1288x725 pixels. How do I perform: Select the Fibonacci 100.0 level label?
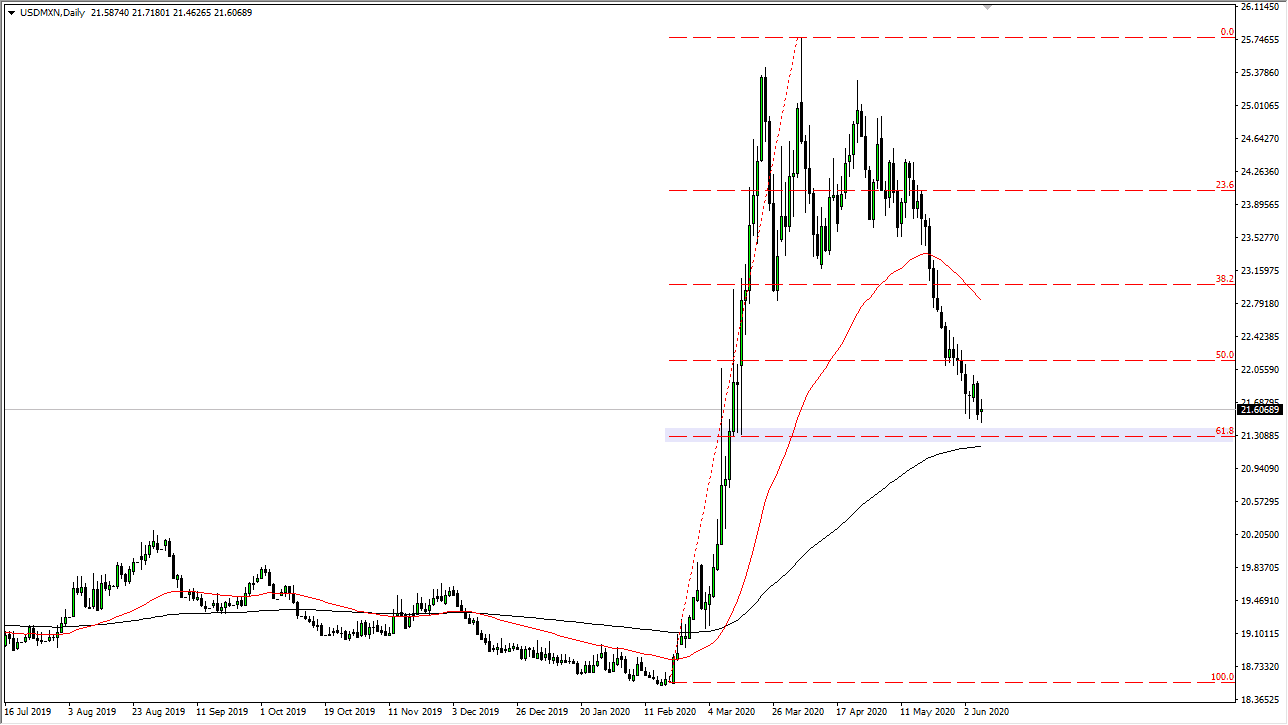(x=1223, y=677)
